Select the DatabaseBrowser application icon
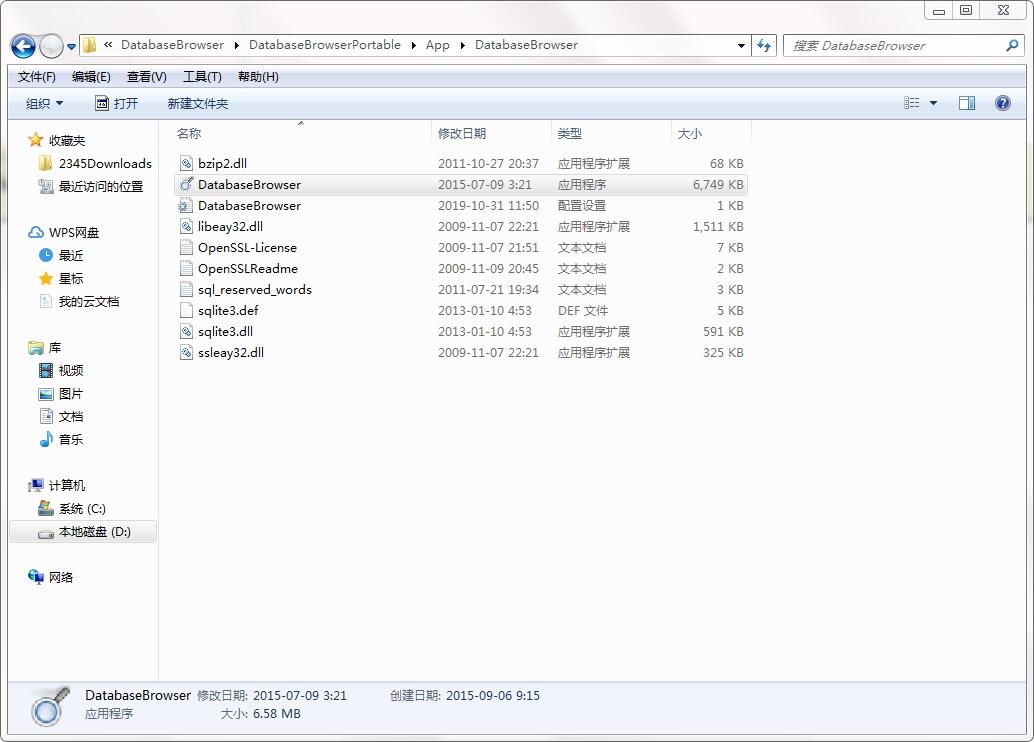1034x742 pixels. (x=187, y=185)
